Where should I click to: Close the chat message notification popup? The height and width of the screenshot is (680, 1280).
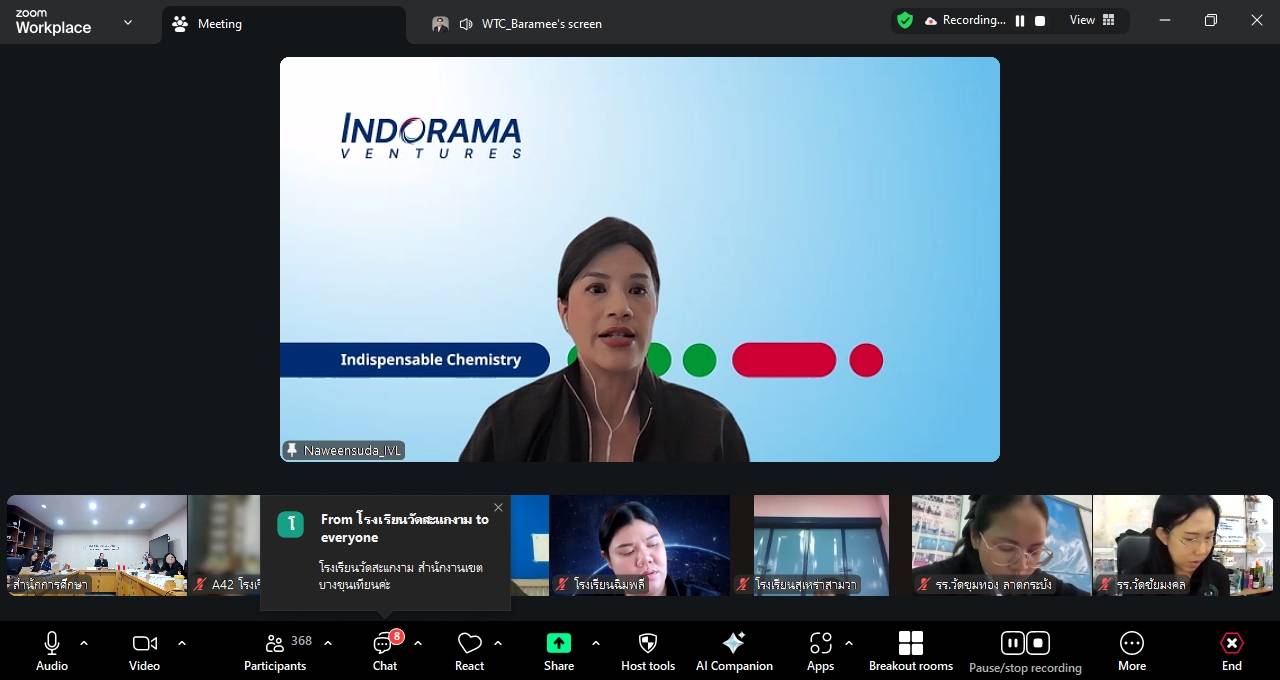(x=498, y=507)
